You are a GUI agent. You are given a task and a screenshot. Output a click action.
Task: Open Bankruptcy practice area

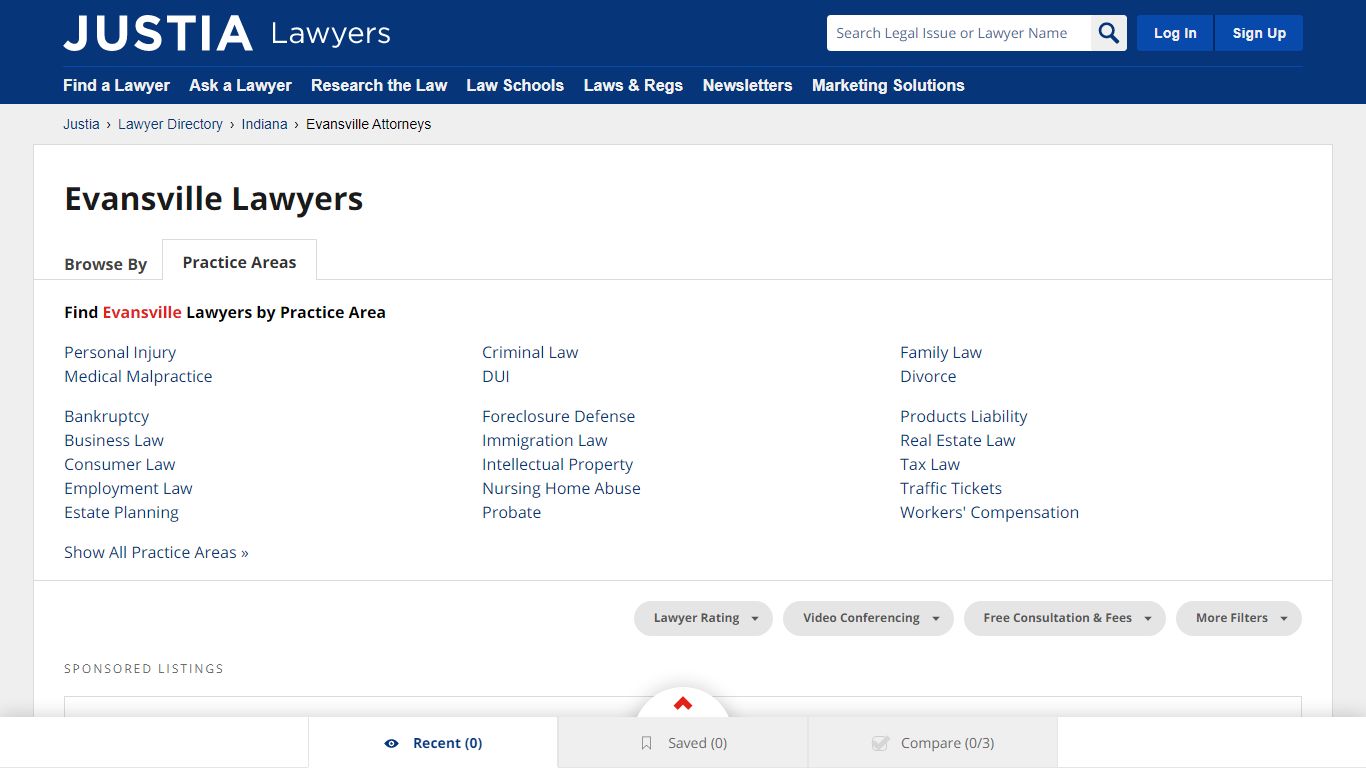point(106,416)
